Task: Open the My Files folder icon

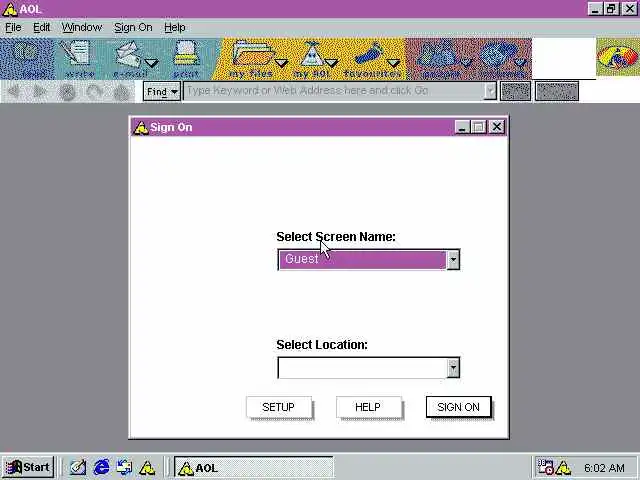Action: point(252,55)
